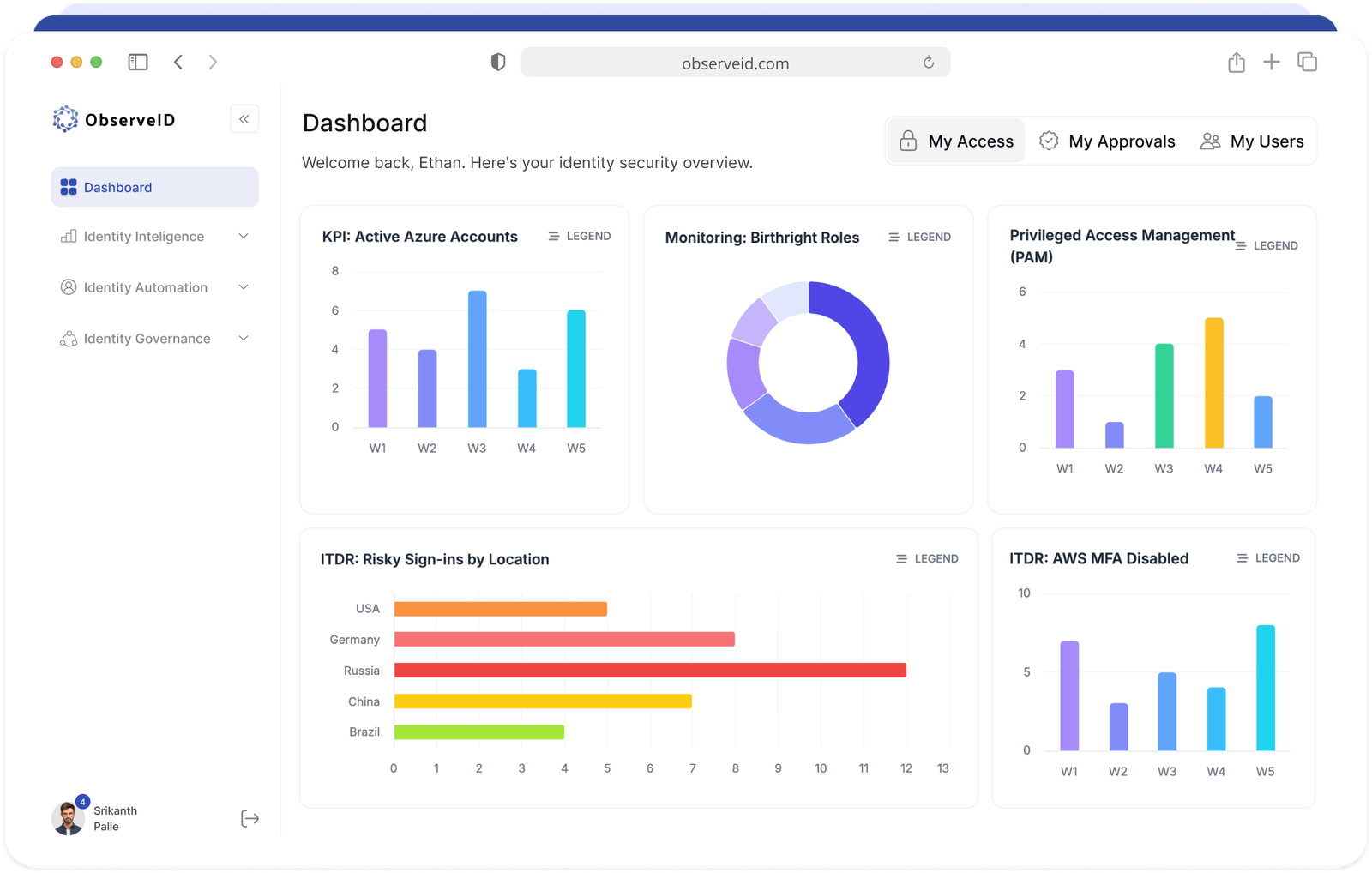The width and height of the screenshot is (1372, 873).
Task: Click the logout icon next to Srikanth Palle
Action: click(x=250, y=818)
